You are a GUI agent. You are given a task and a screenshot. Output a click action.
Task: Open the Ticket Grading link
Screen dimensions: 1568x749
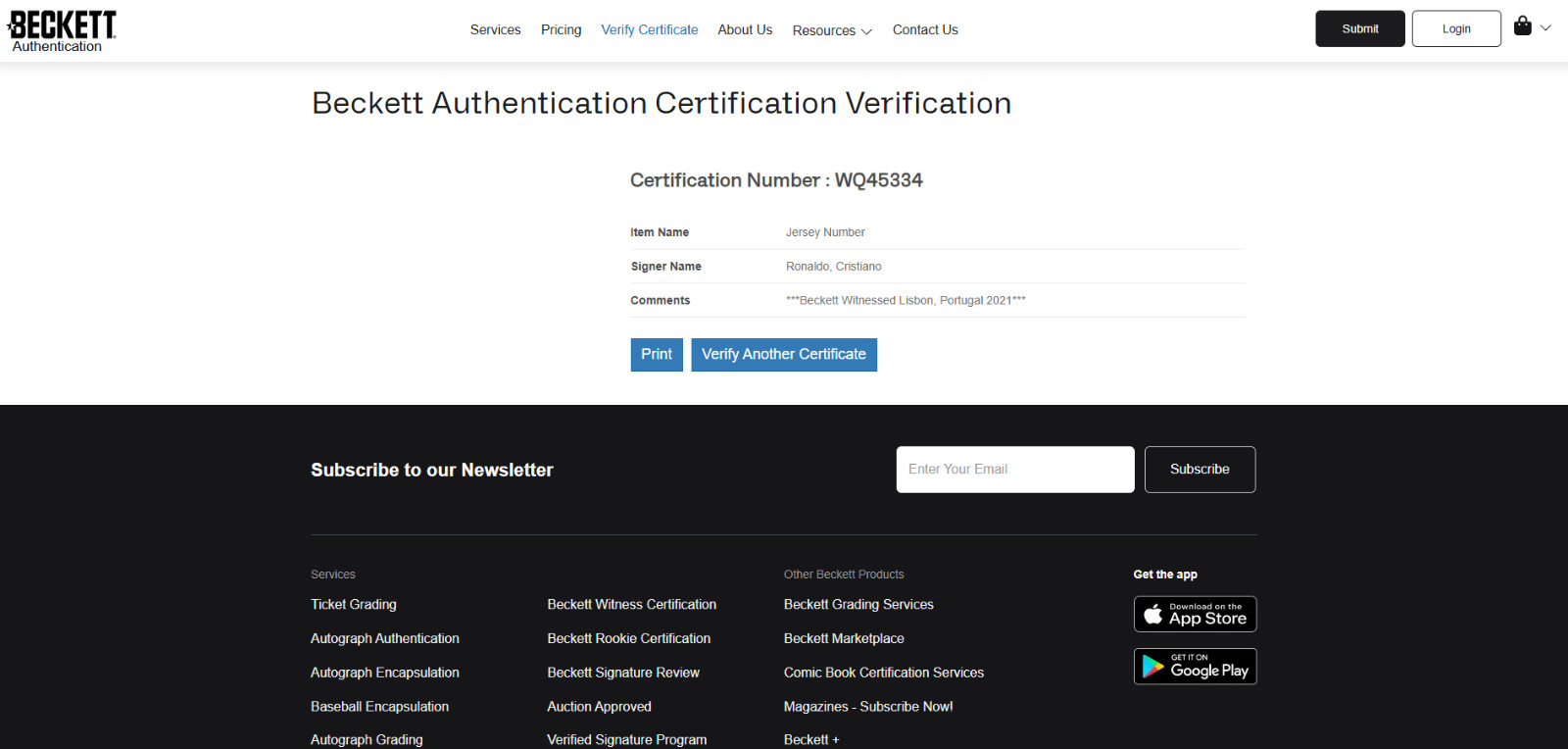[x=354, y=605]
